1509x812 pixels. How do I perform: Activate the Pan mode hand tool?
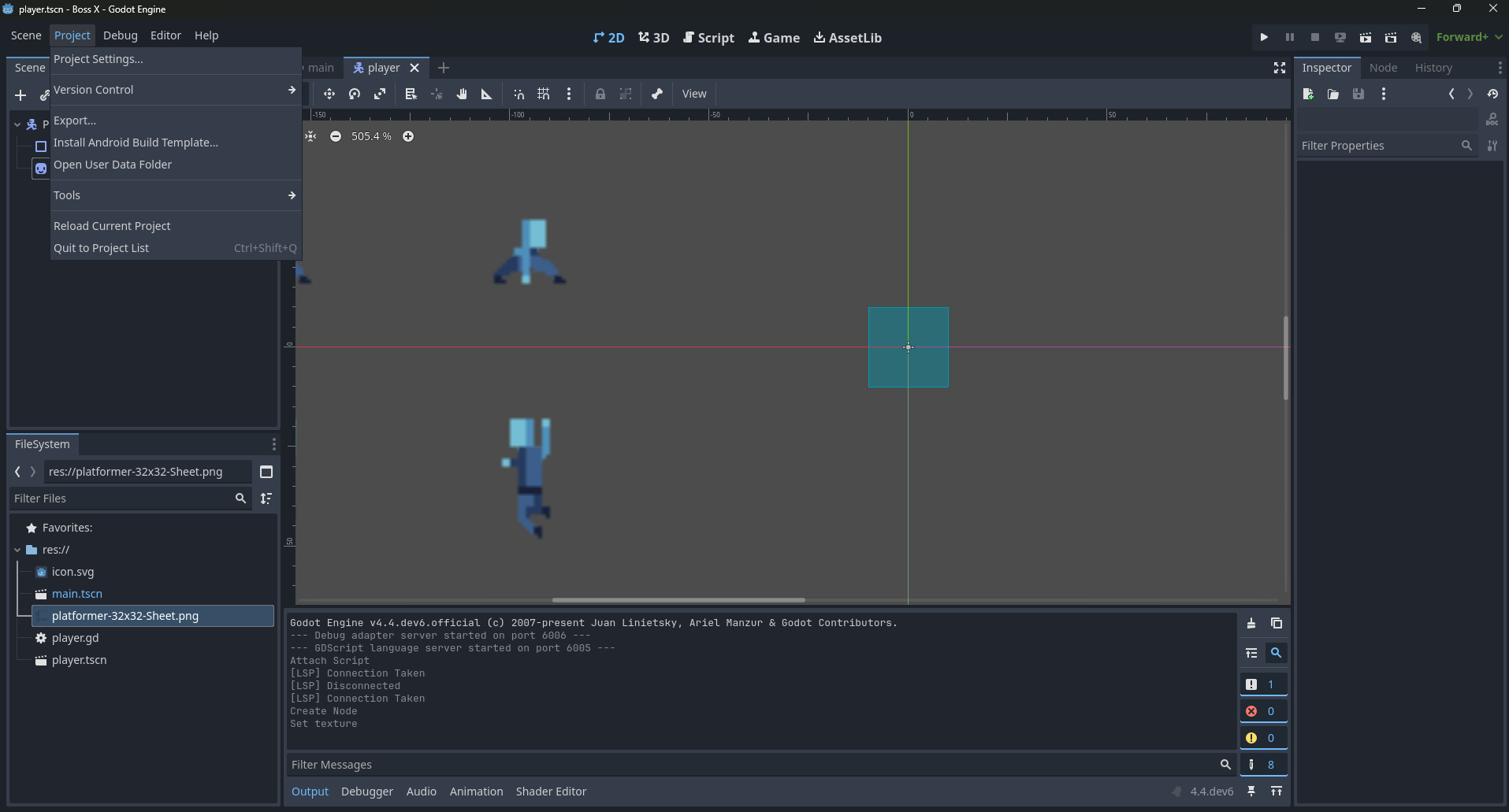[462, 94]
